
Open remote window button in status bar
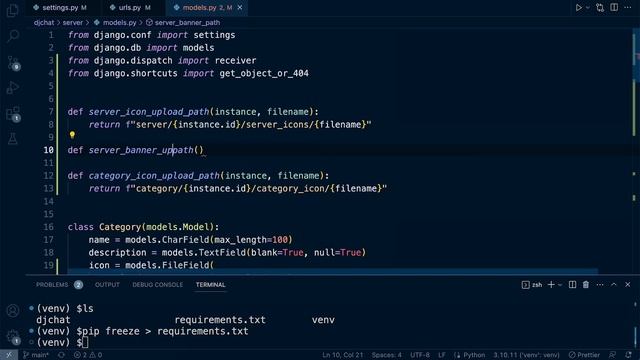point(9,355)
